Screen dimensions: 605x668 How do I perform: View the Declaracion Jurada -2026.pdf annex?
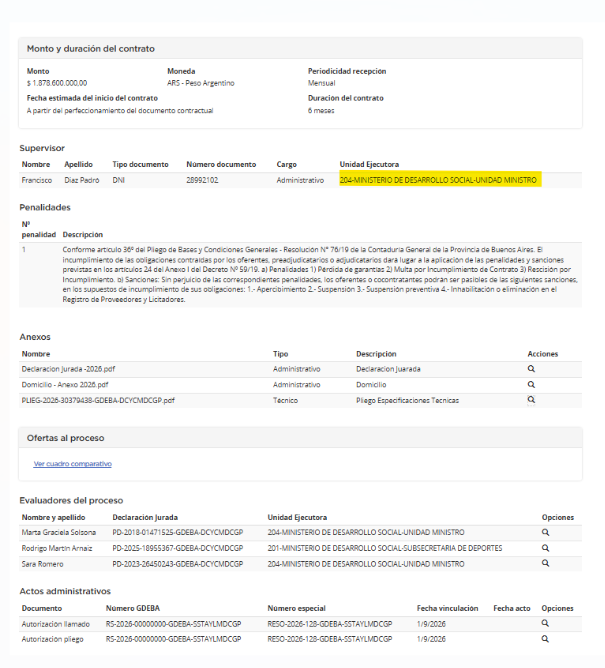click(531, 369)
